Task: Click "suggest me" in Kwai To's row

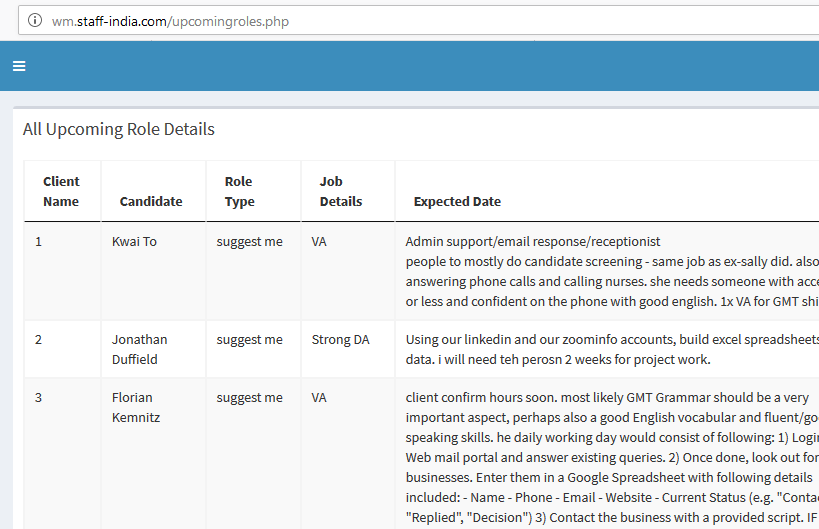Action: coord(250,241)
